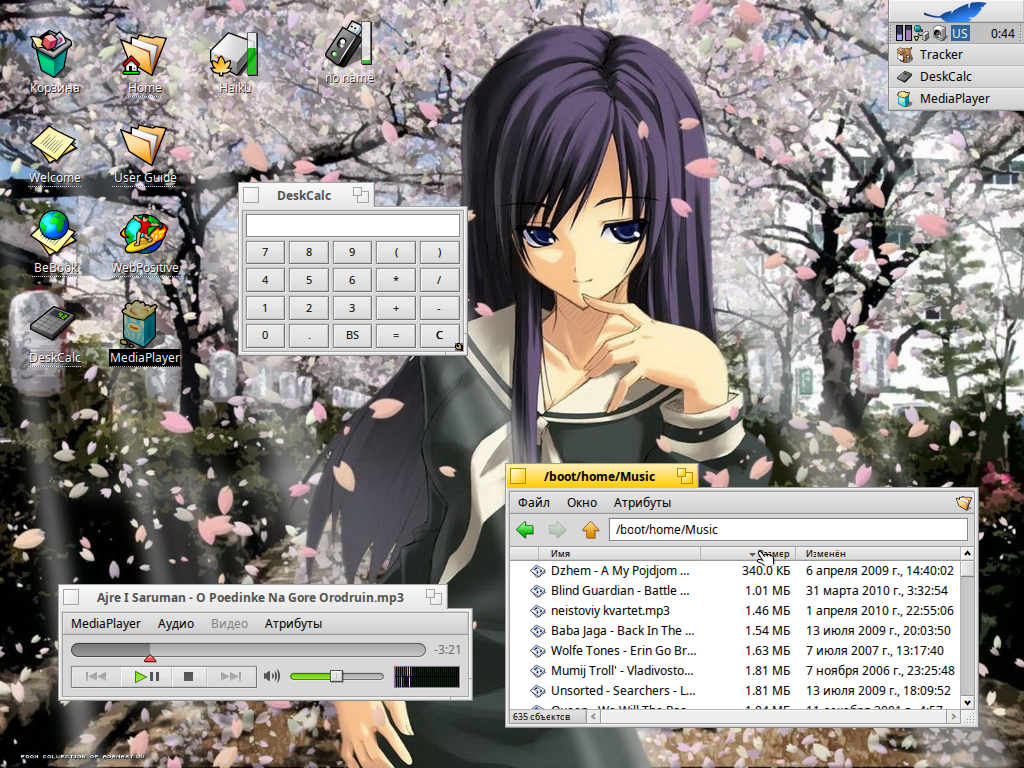Screen dimensions: 1024x768
Task: Skip to next track in MediaPlayer
Action: (x=231, y=677)
